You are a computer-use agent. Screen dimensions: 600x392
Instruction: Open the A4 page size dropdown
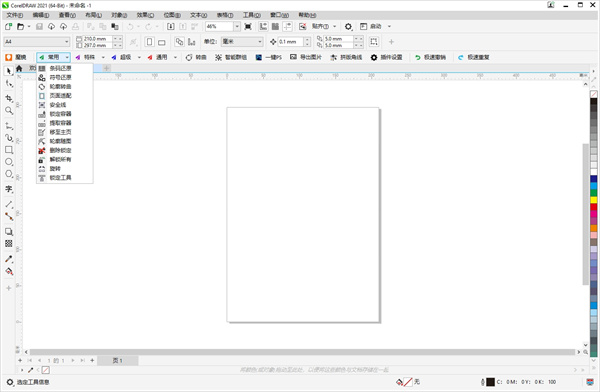coord(67,42)
